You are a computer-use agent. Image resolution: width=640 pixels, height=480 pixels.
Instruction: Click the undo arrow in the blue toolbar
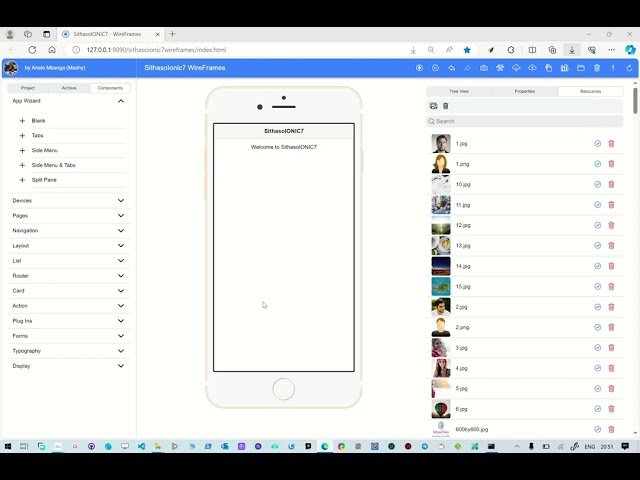point(451,68)
